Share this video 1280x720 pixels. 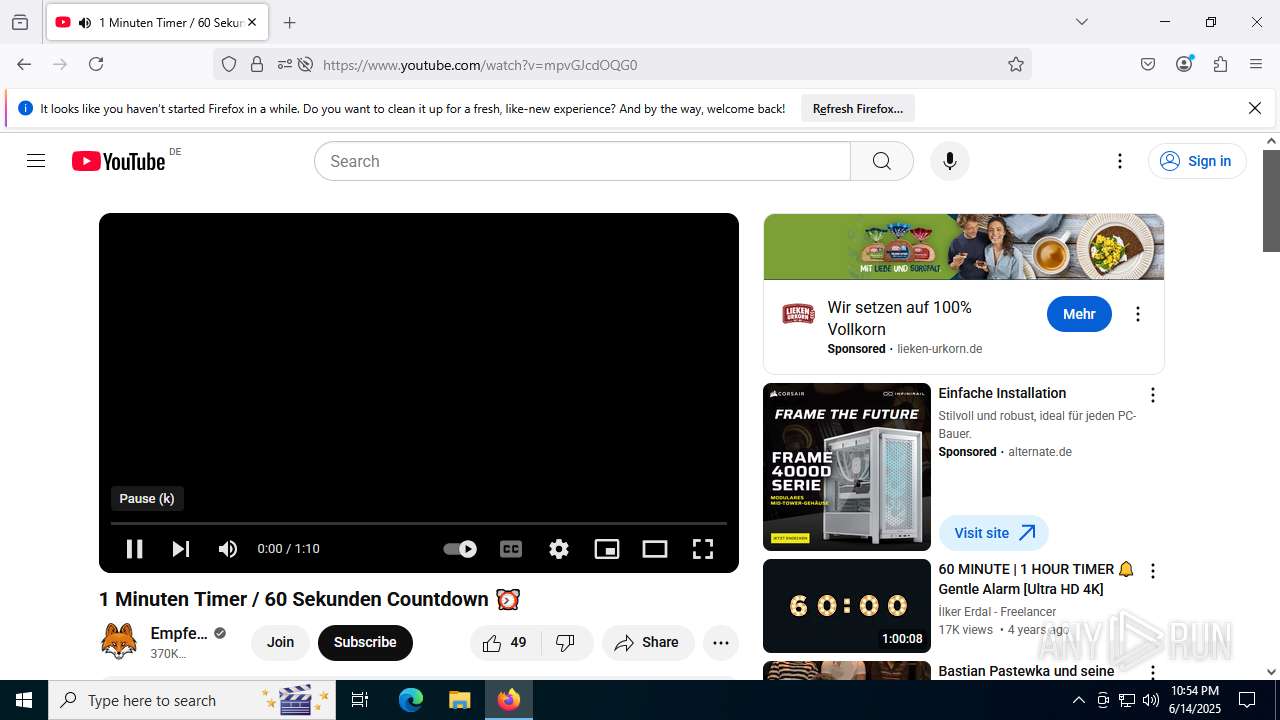[647, 642]
